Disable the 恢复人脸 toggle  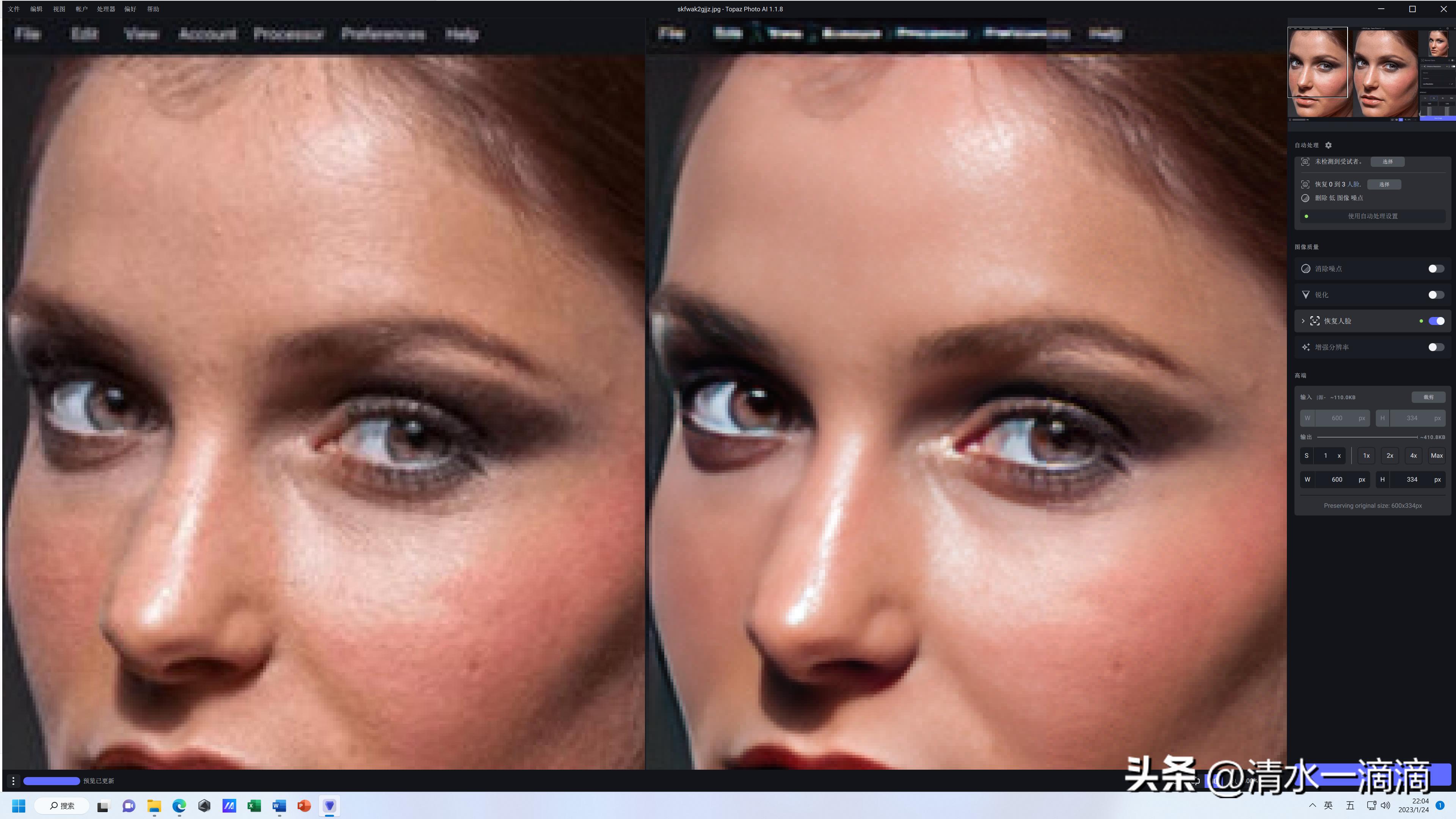(1436, 321)
